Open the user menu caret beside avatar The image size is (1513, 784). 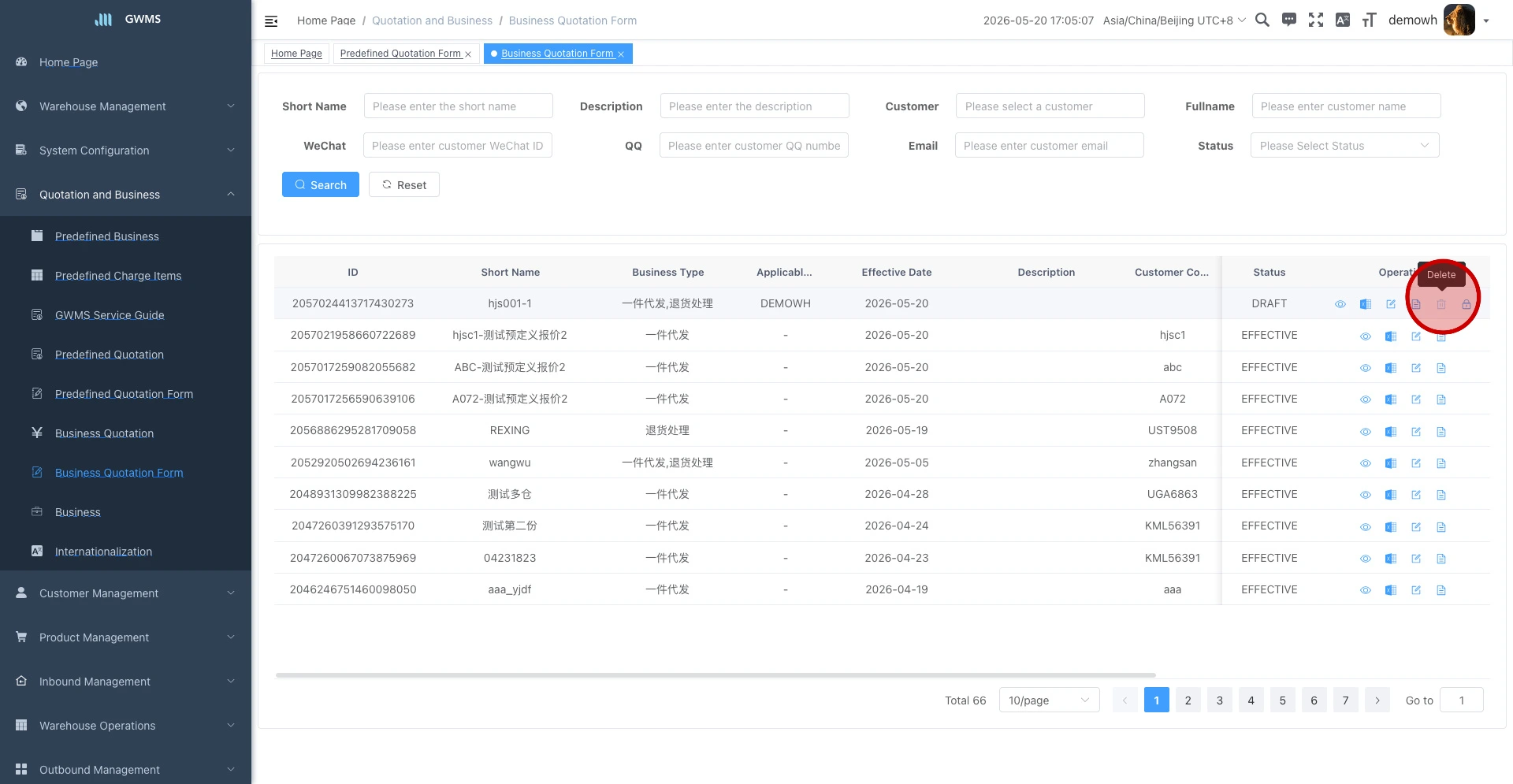pyautogui.click(x=1486, y=21)
